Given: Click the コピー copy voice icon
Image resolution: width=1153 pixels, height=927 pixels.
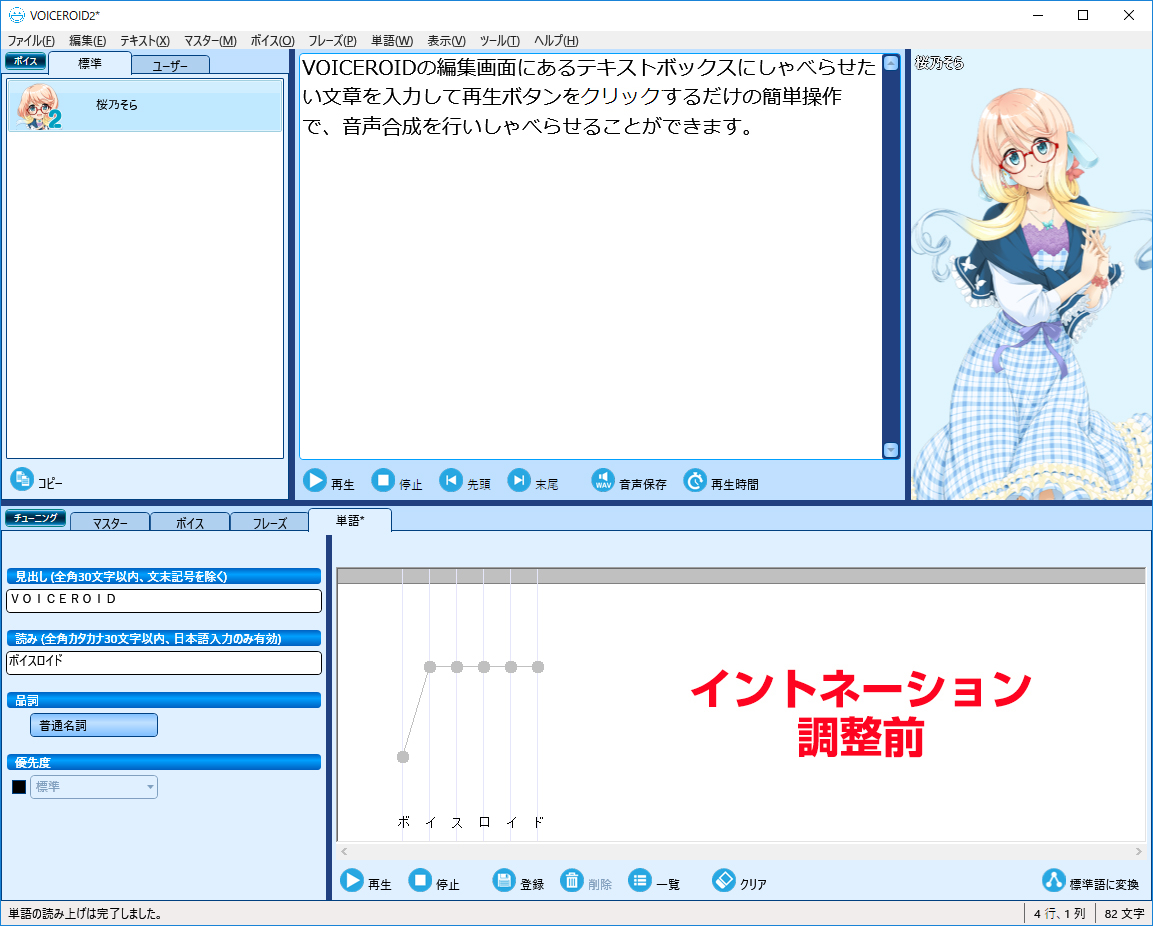Looking at the screenshot, I should 22,479.
